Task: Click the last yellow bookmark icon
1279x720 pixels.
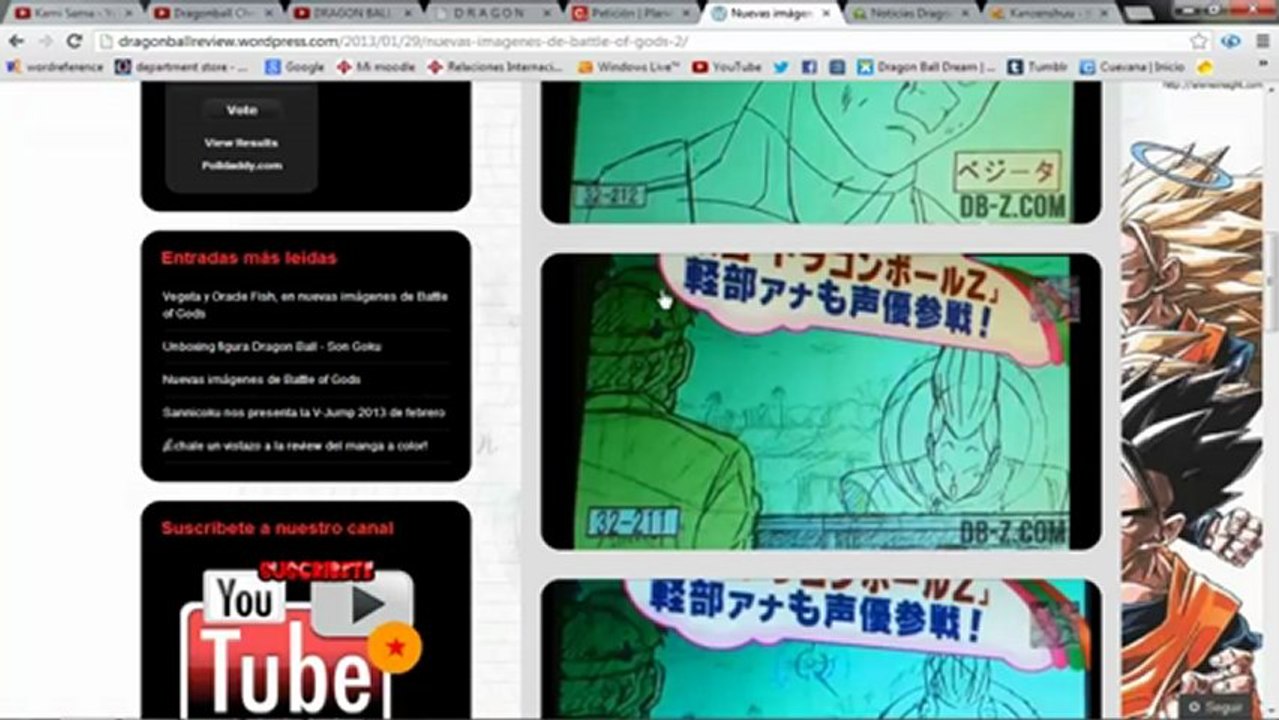Action: pos(1204,67)
